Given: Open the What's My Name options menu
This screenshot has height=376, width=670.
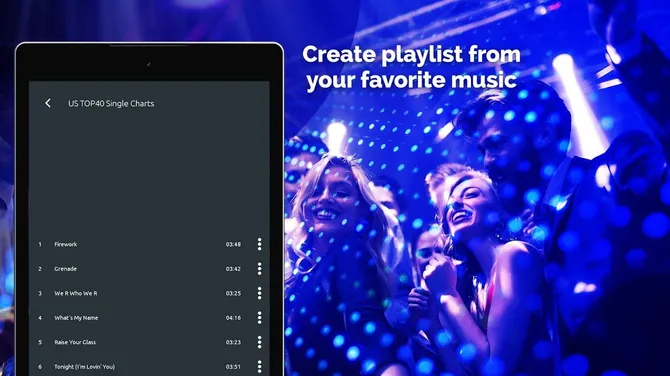Looking at the screenshot, I should pos(259,317).
